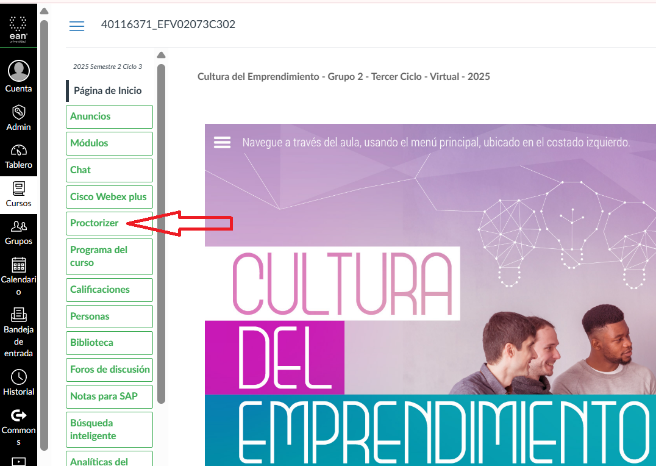Toggle the course navigation hamburger menu
The height and width of the screenshot is (466, 656).
(x=77, y=26)
